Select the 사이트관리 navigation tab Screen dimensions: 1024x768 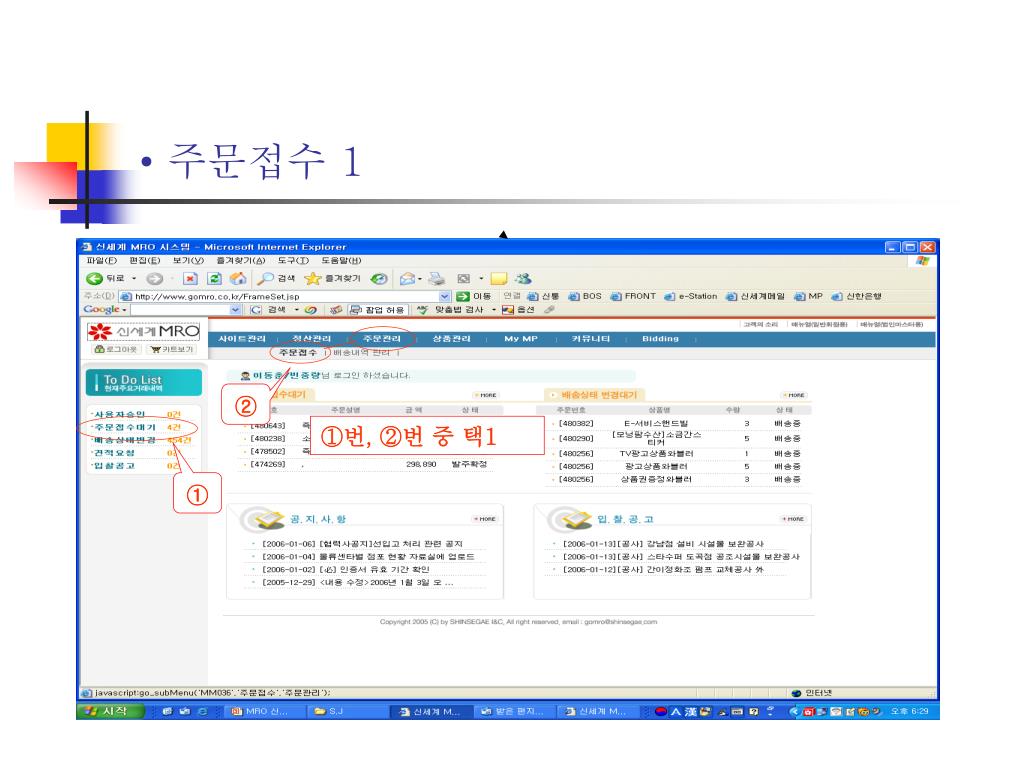pos(242,339)
